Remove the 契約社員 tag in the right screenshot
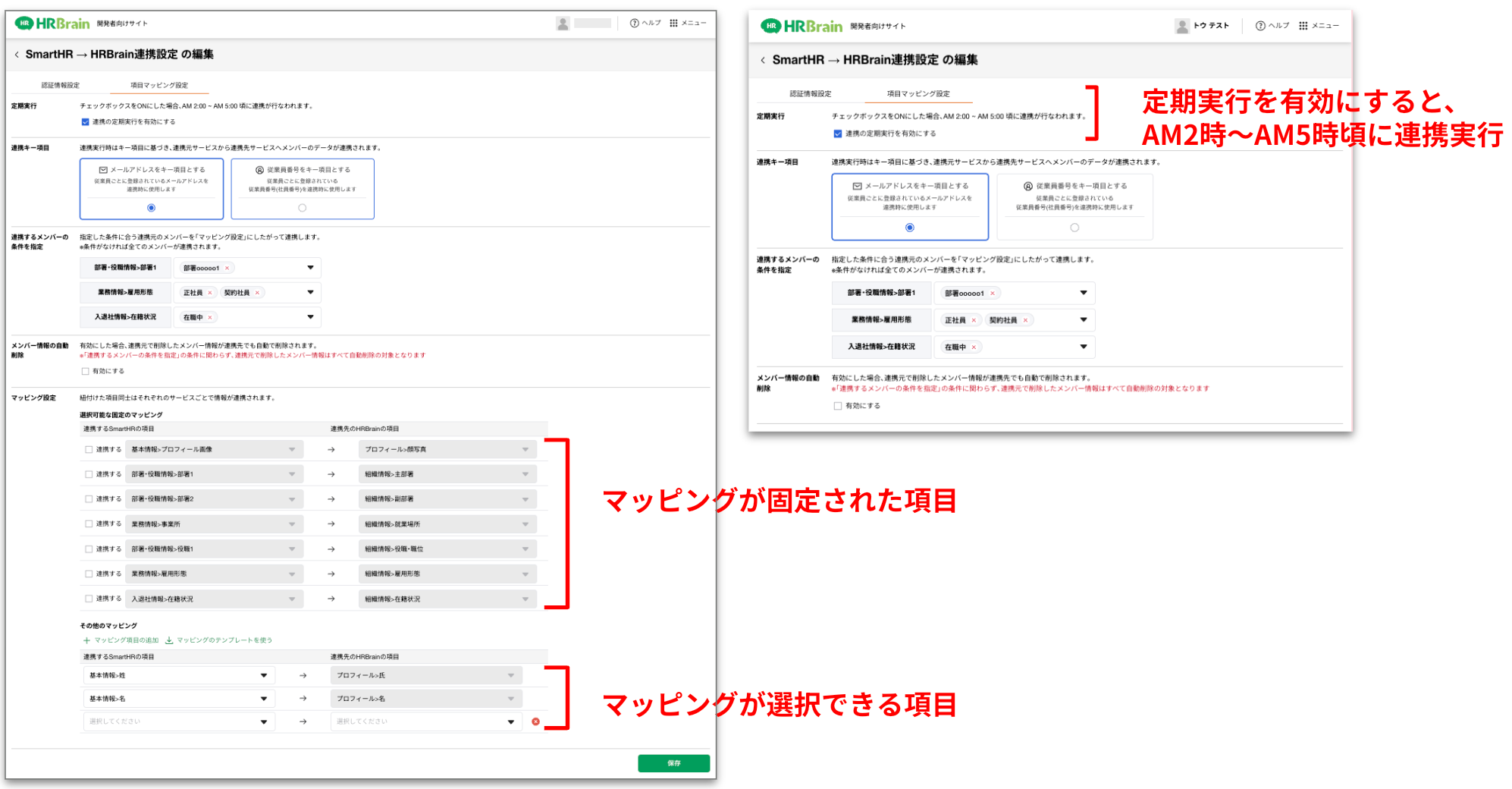The image size is (1512, 789). (1025, 320)
